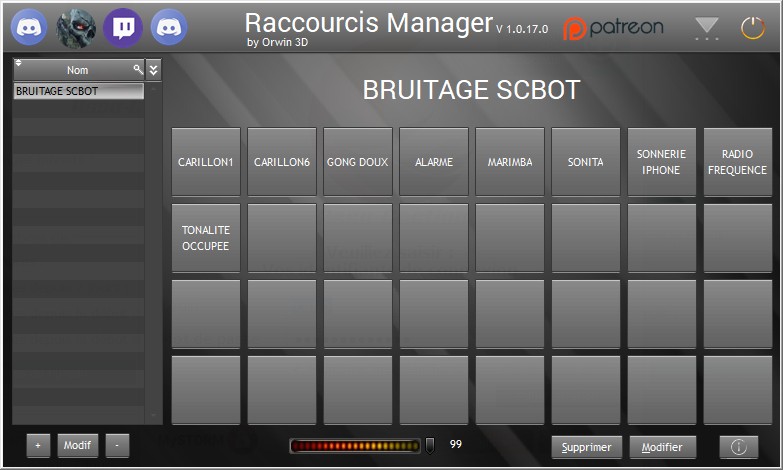
Task: Add a new list with plus button
Action: [x=38, y=445]
